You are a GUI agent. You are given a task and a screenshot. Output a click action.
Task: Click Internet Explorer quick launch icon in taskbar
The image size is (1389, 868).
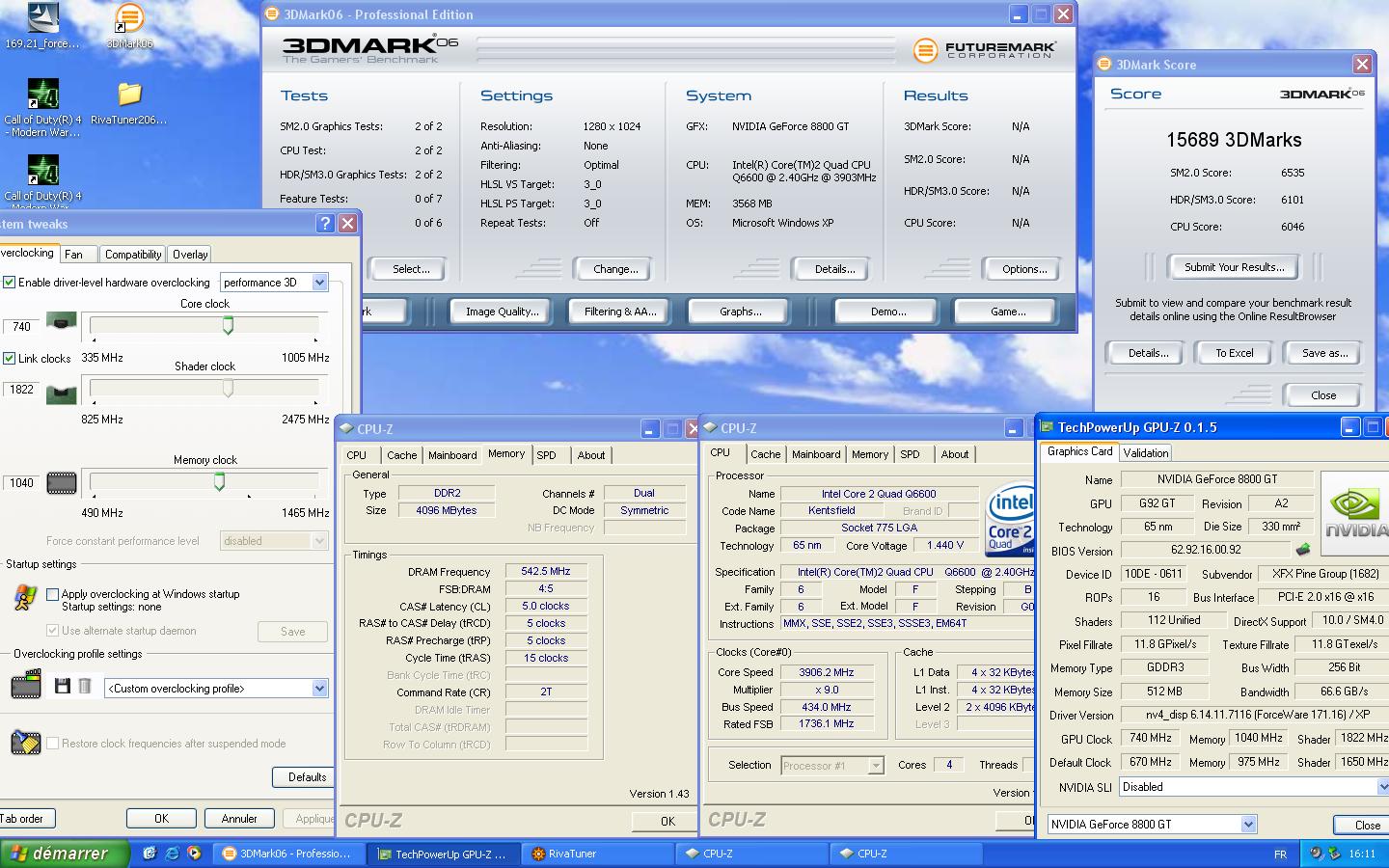point(172,854)
